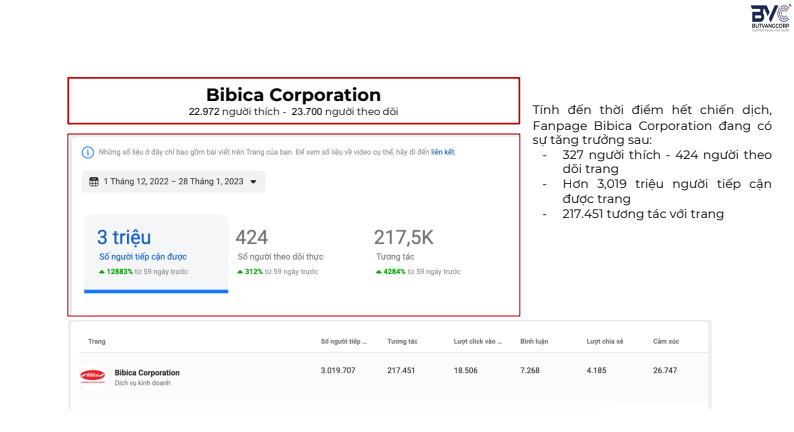Click 'Dịch vụ kinh doanh' category label

[x=142, y=383]
